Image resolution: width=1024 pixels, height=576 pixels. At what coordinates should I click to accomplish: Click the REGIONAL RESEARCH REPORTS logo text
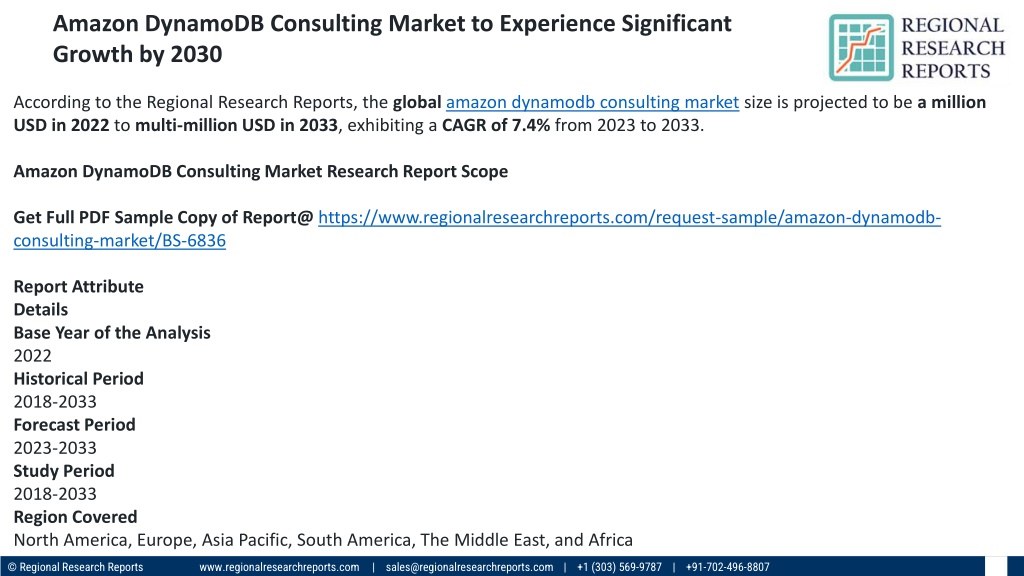point(953,48)
